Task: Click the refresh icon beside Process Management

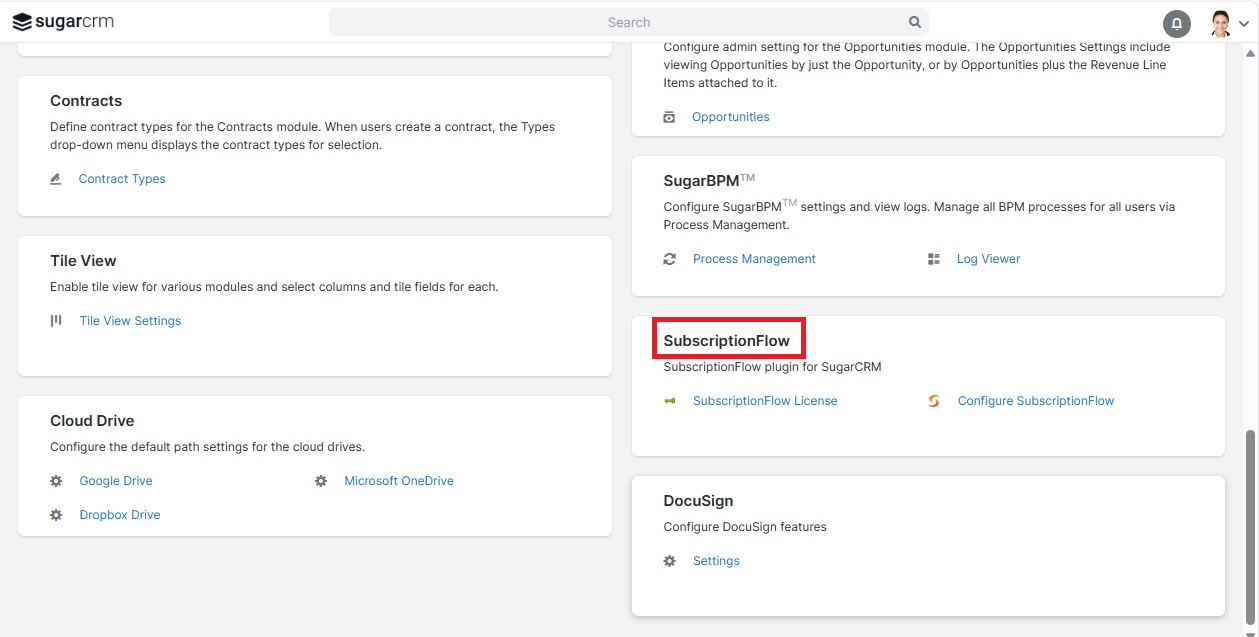Action: [669, 258]
